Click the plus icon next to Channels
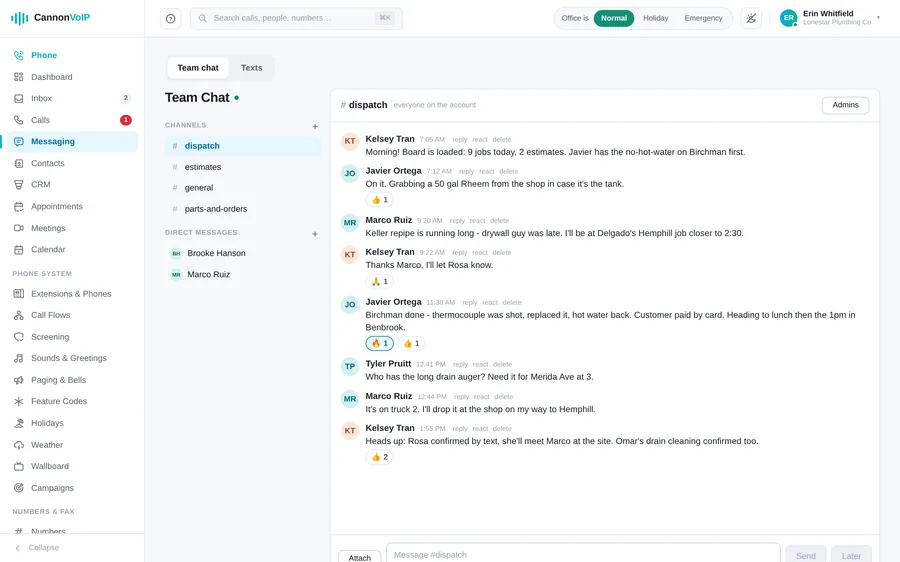 click(x=315, y=126)
